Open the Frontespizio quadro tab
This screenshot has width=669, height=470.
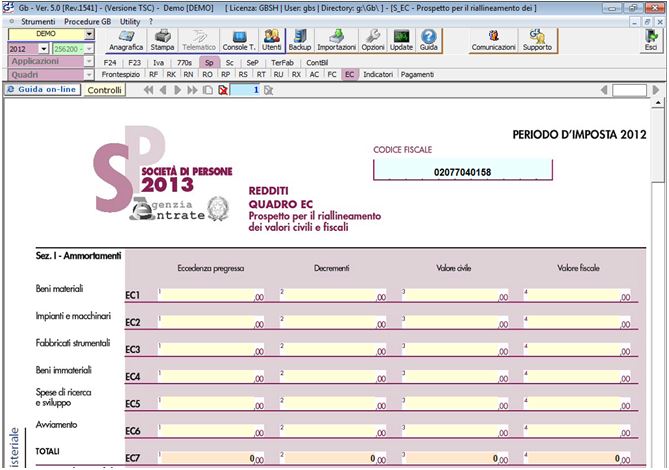click(x=121, y=75)
